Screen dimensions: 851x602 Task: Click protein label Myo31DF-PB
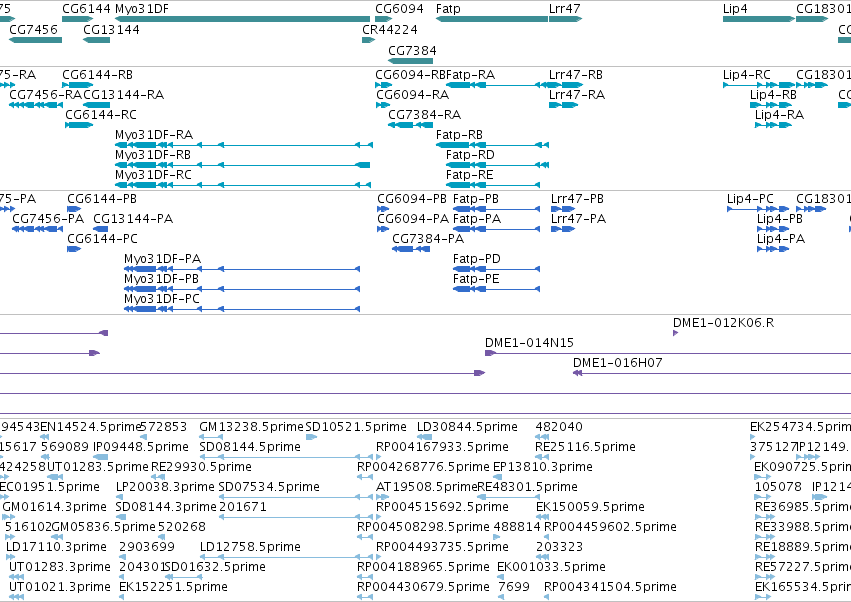[161, 278]
